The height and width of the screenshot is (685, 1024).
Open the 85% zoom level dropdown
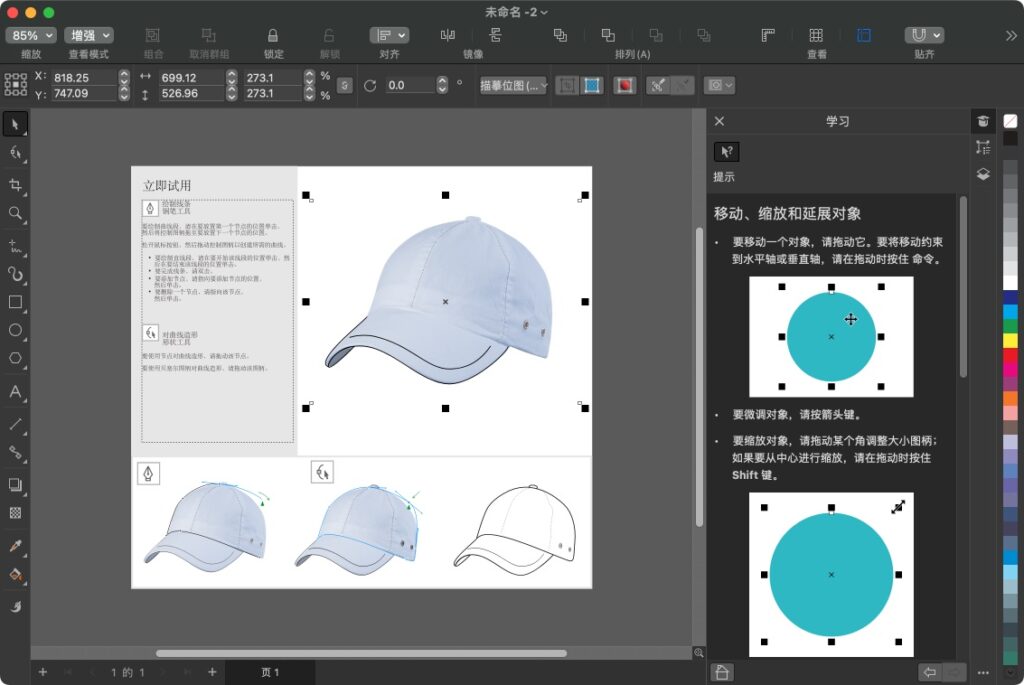click(x=30, y=33)
